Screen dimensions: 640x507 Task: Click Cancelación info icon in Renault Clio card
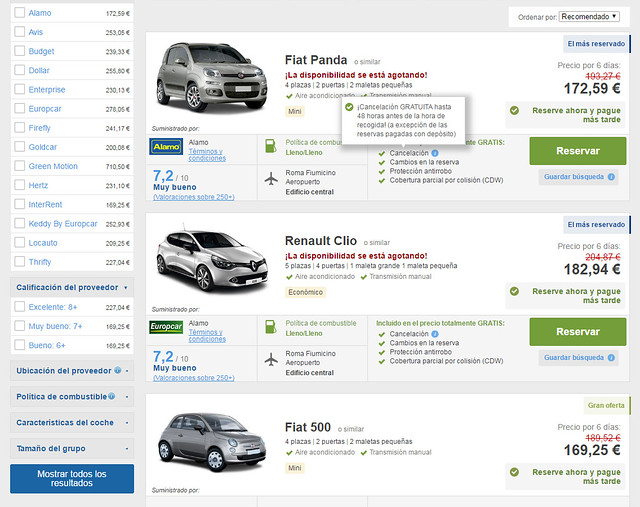[435, 334]
